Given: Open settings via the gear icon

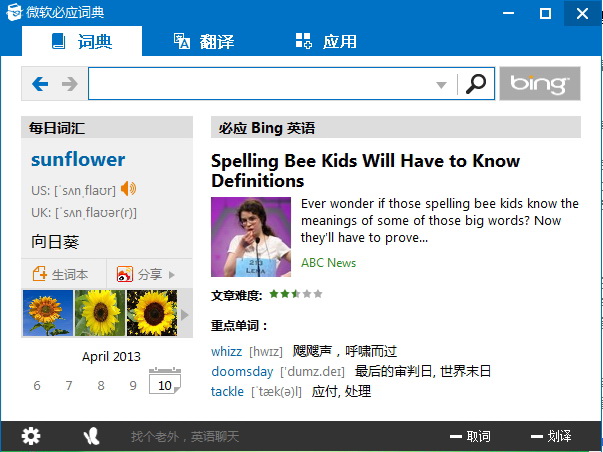Looking at the screenshot, I should point(31,436).
